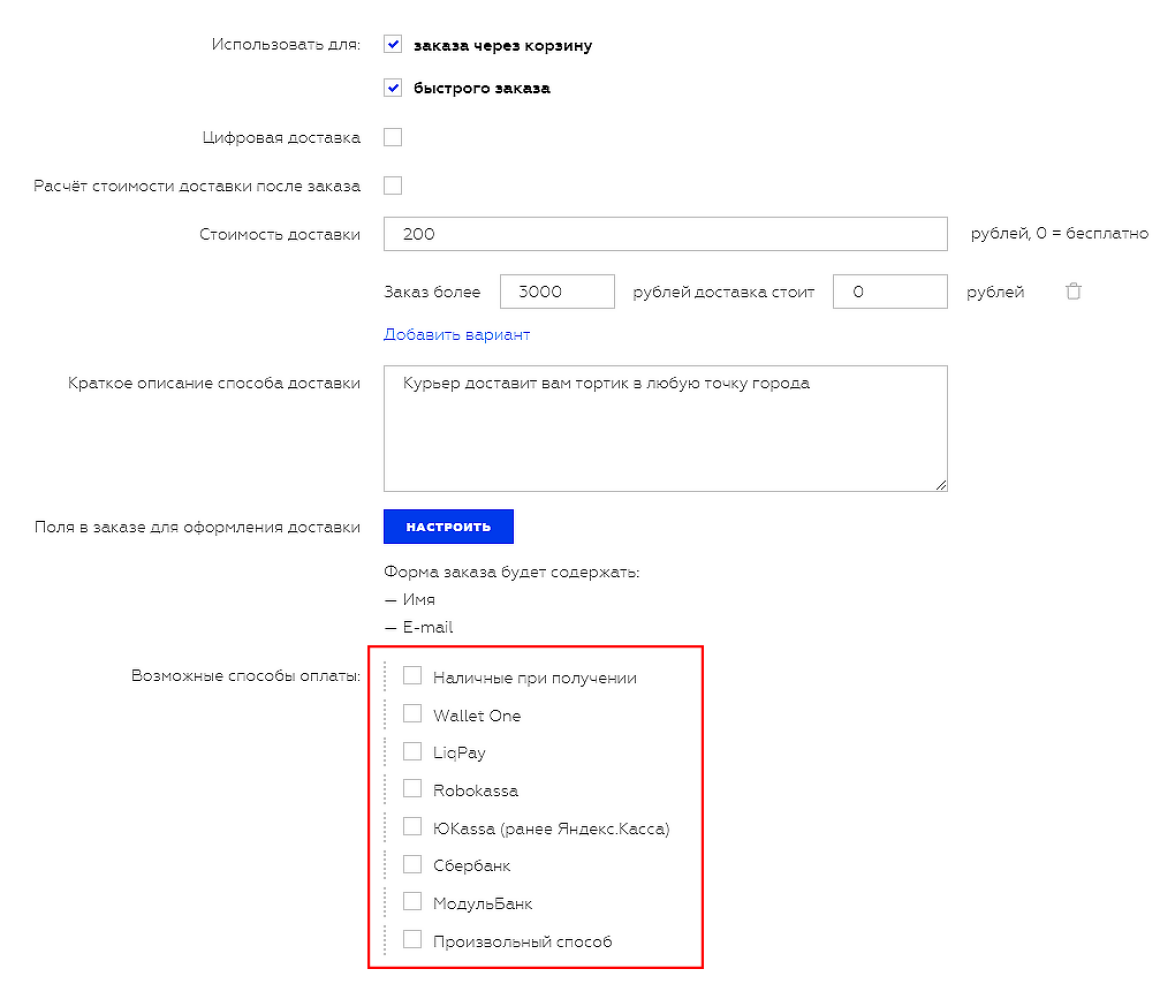
Task: Click the 'Wallet One' label text
Action: click(477, 716)
